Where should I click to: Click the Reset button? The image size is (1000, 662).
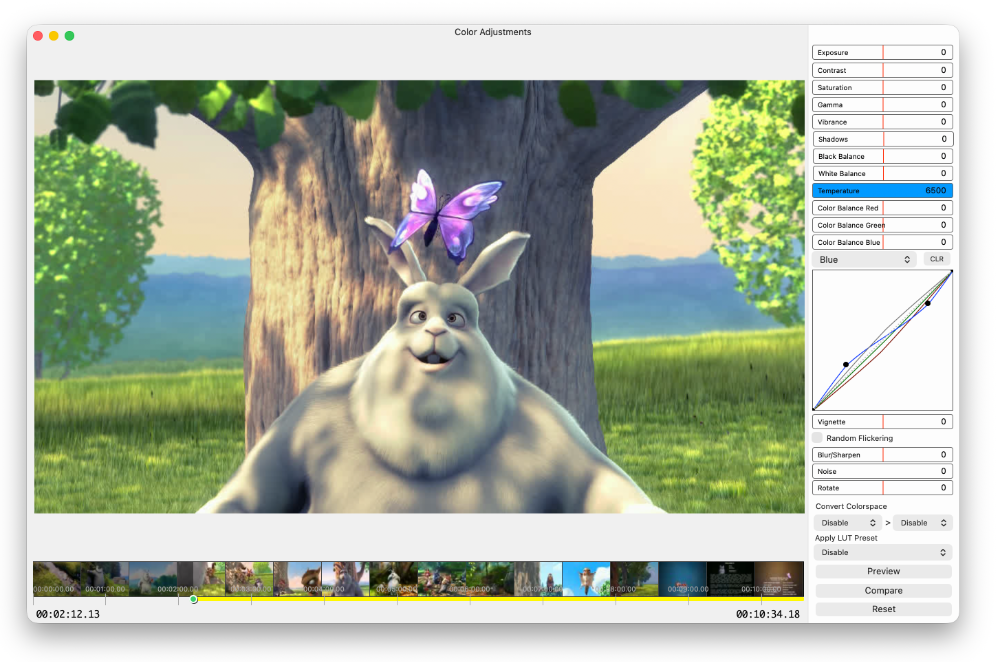(883, 609)
